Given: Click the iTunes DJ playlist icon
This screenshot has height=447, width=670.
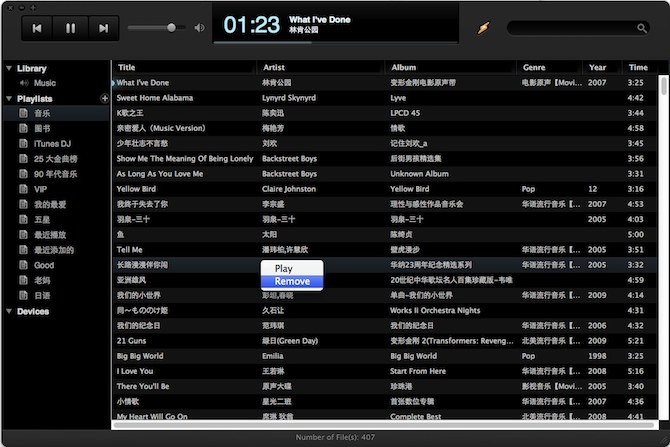Looking at the screenshot, I should pos(24,144).
